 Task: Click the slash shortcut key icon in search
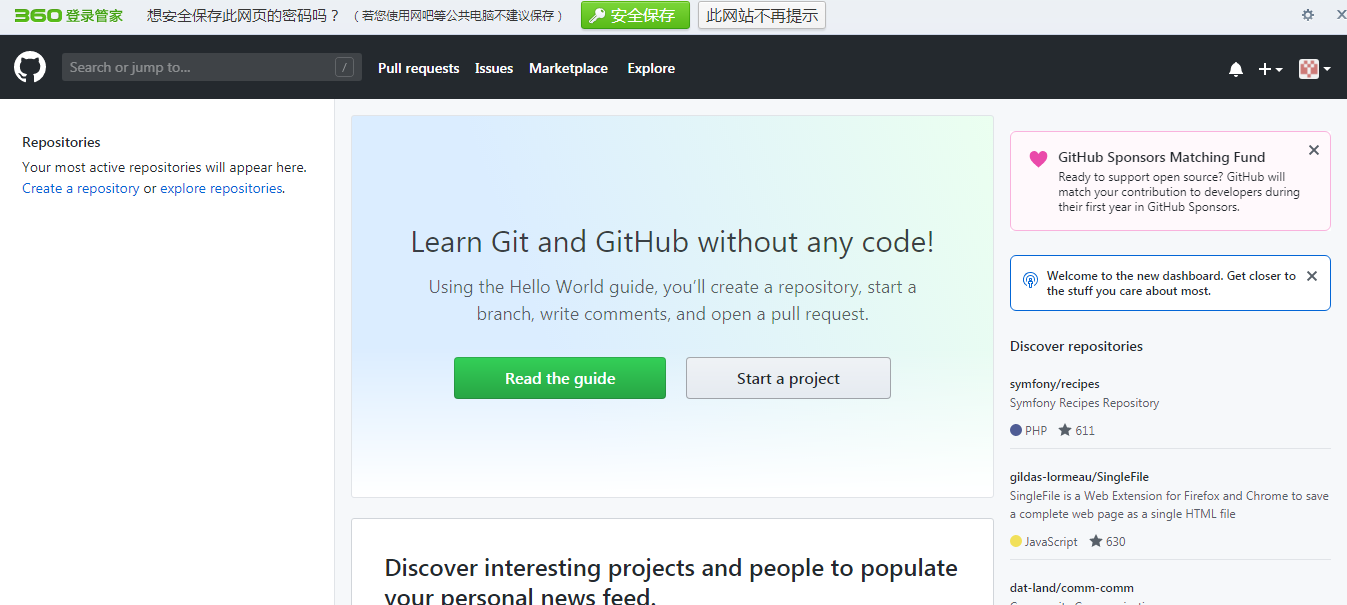point(344,68)
